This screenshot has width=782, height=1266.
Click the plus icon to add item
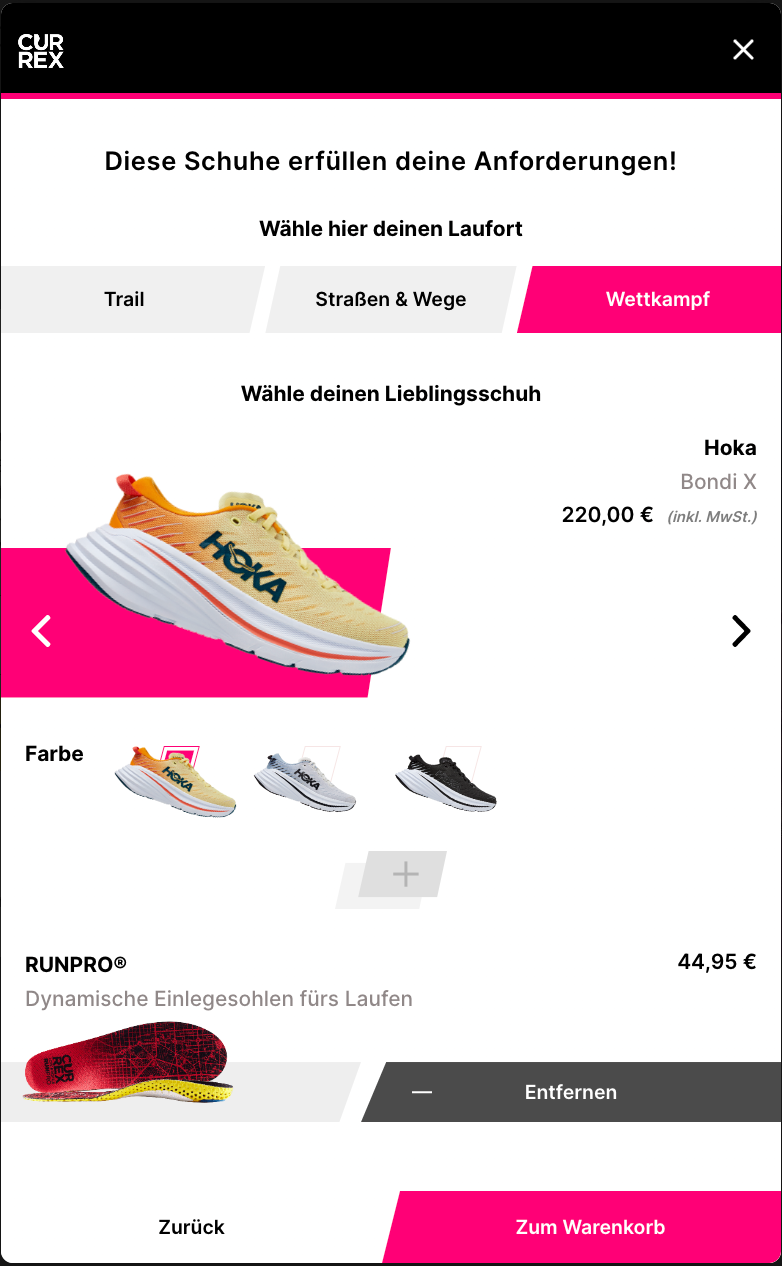pos(405,875)
